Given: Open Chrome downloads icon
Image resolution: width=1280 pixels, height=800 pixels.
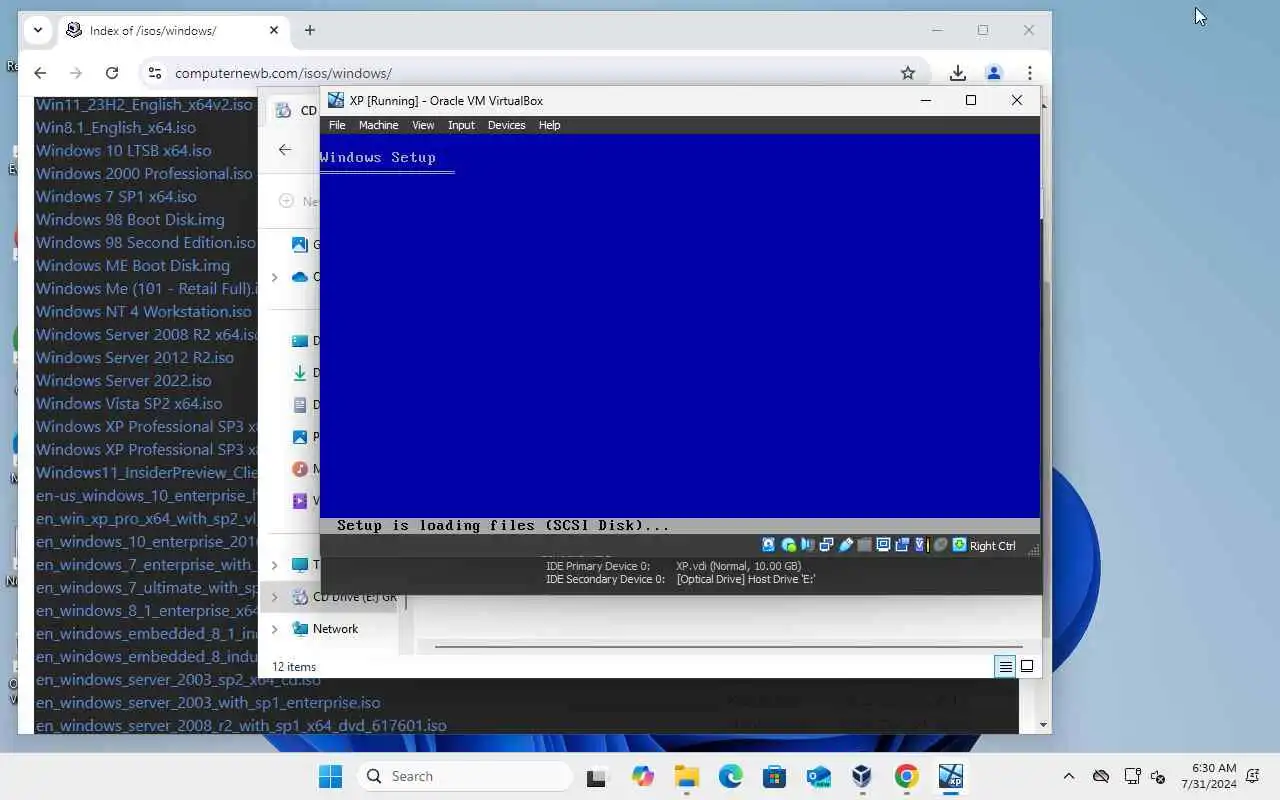Looking at the screenshot, I should tap(957, 73).
